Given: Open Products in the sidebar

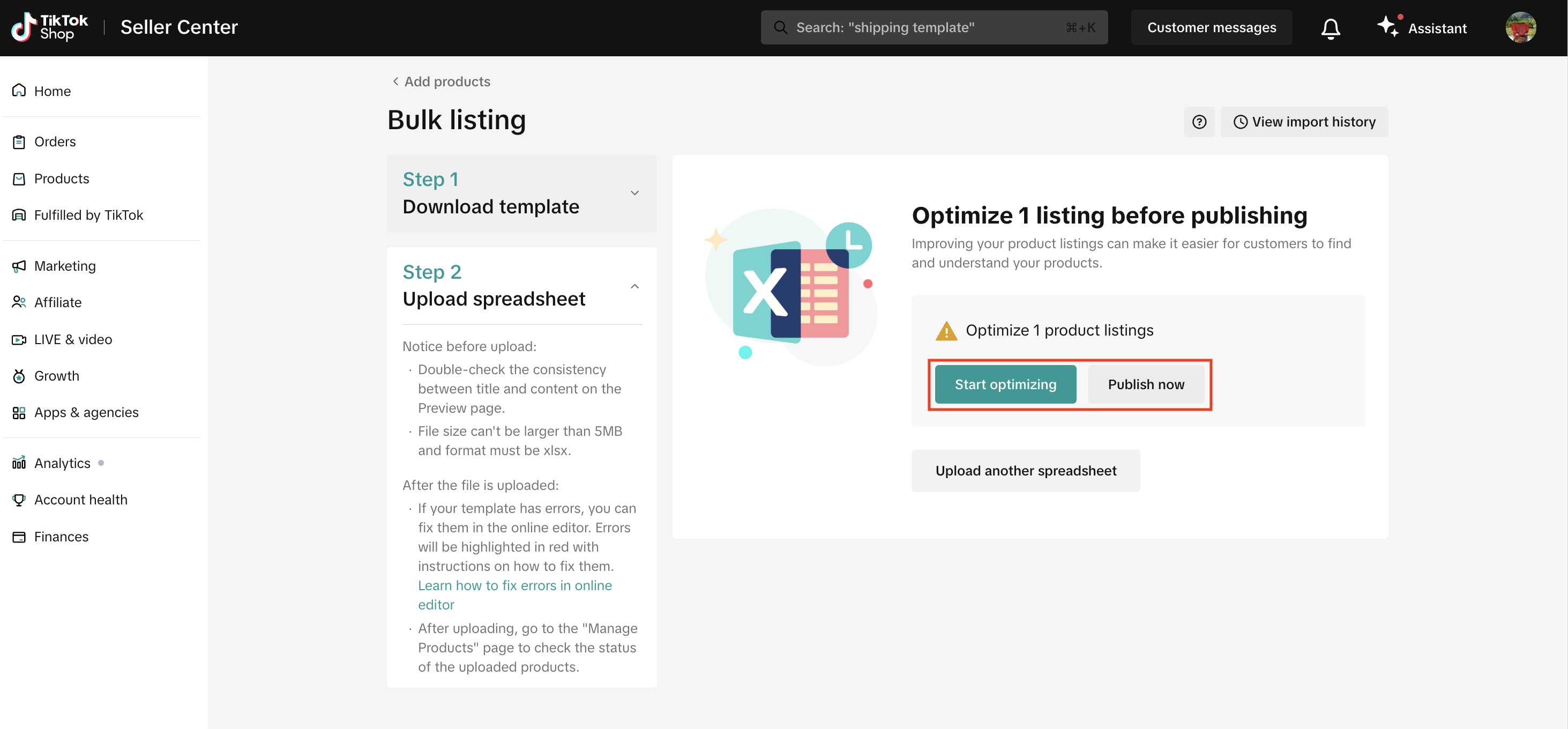Looking at the screenshot, I should pyautogui.click(x=62, y=178).
